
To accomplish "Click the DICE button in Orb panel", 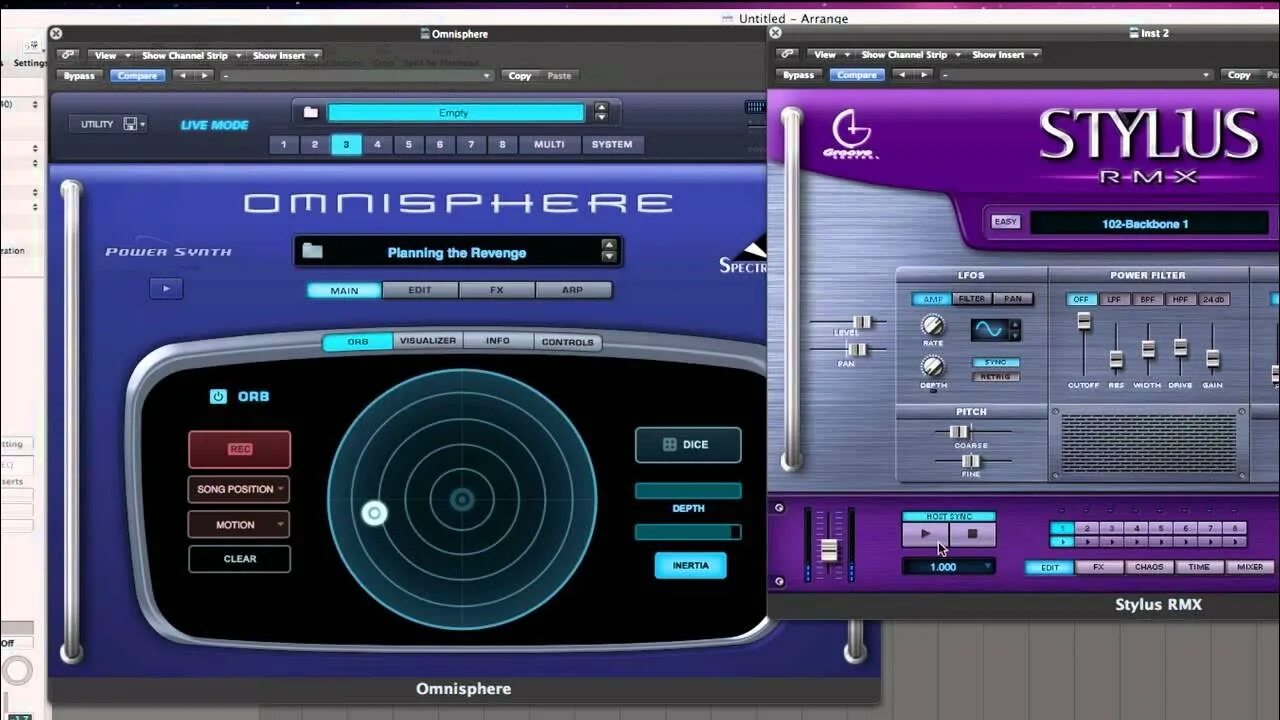I will click(688, 445).
